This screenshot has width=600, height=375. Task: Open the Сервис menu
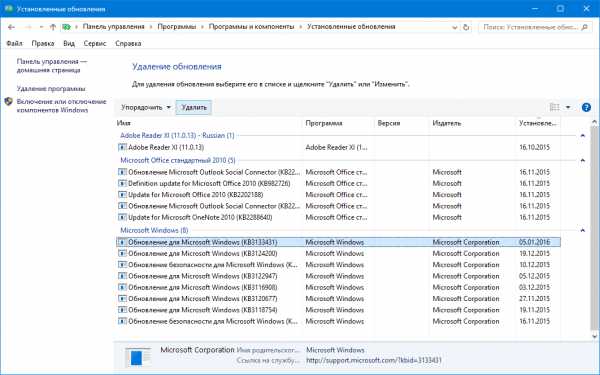[95, 44]
